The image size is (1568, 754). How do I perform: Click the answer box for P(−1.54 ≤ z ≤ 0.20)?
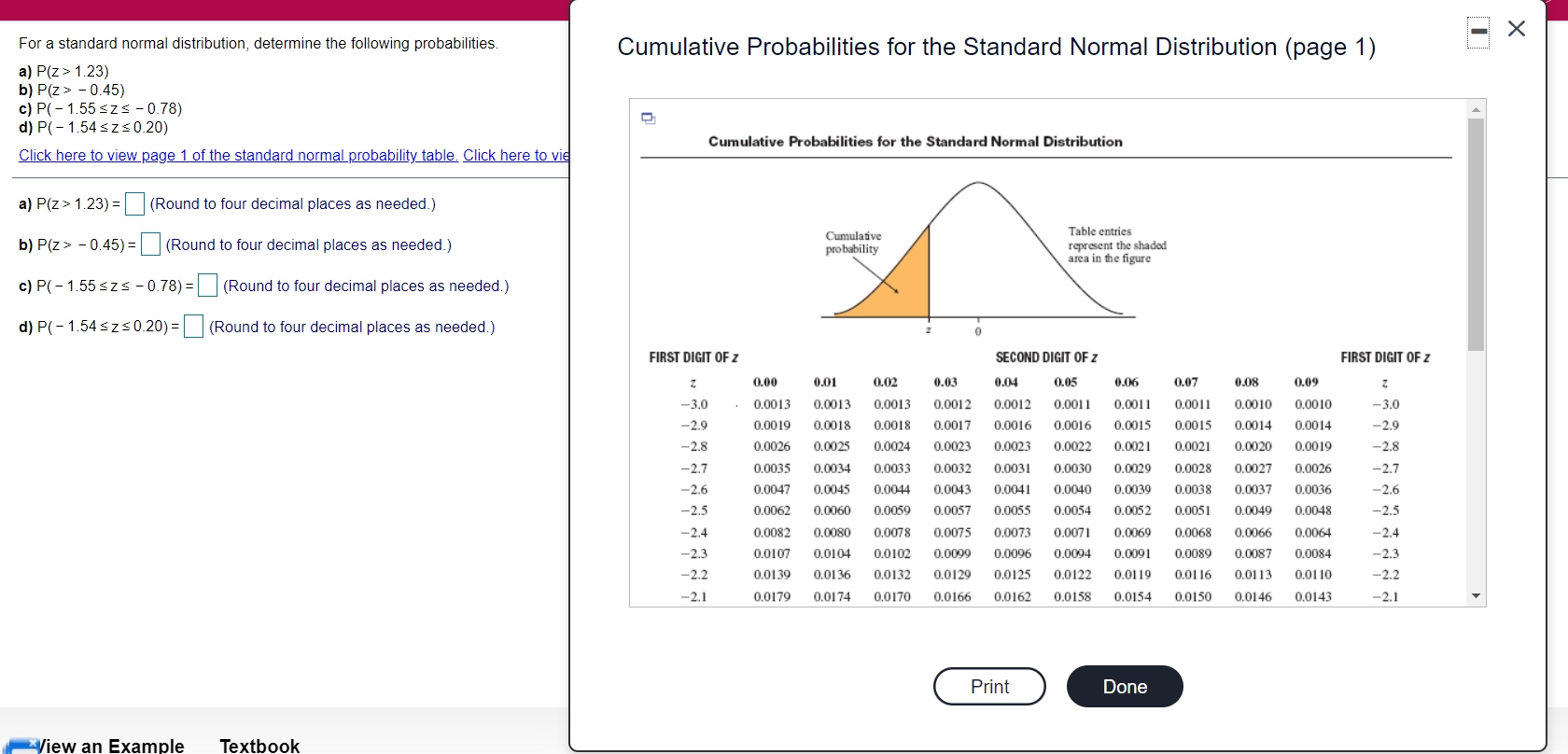194,327
